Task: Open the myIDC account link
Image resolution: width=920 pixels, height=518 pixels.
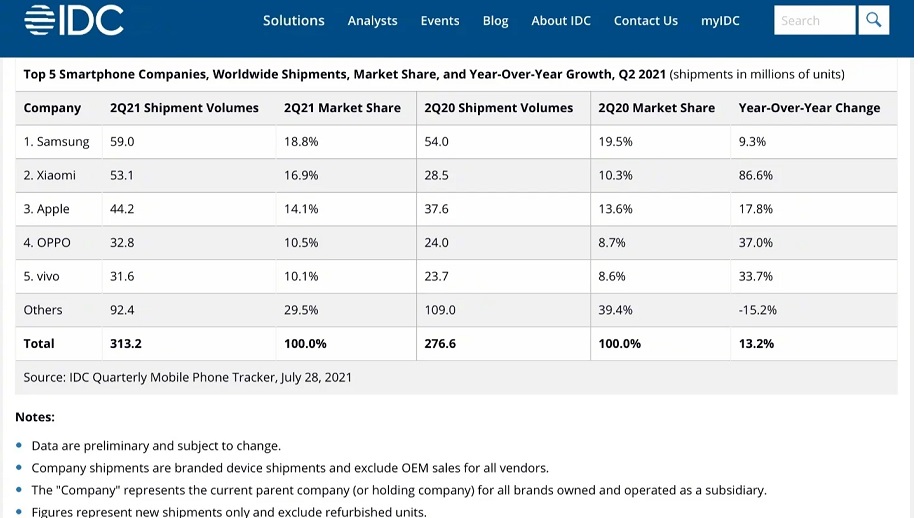Action: tap(720, 21)
